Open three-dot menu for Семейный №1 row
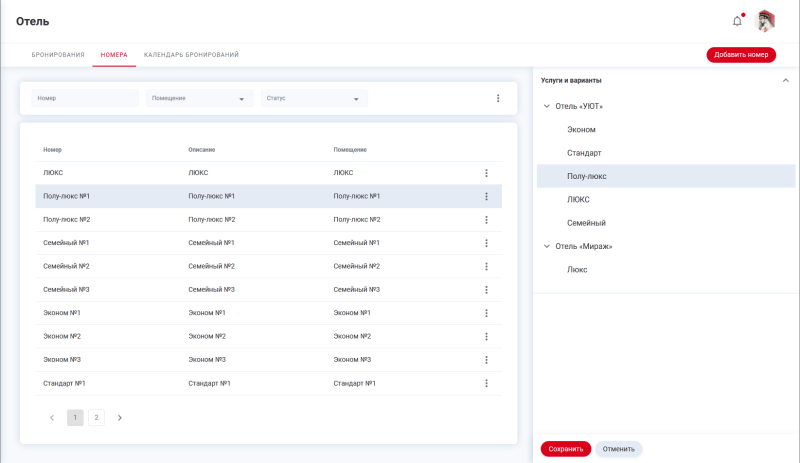 (x=486, y=243)
